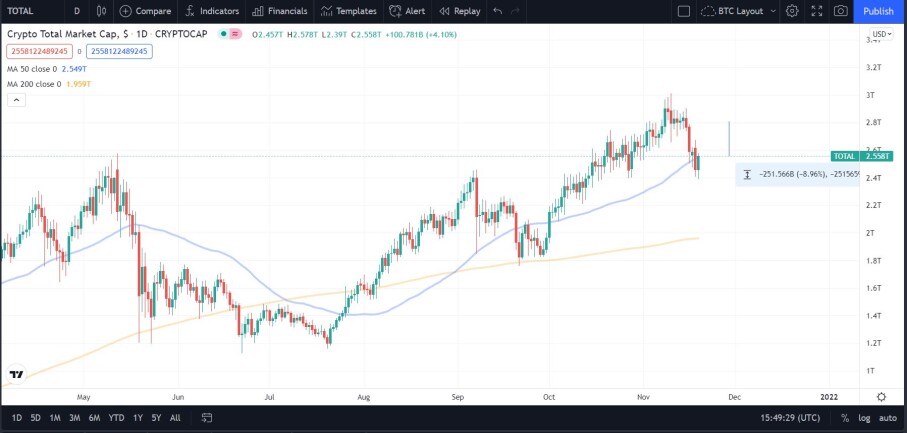Click the select layout square icon

[684, 11]
